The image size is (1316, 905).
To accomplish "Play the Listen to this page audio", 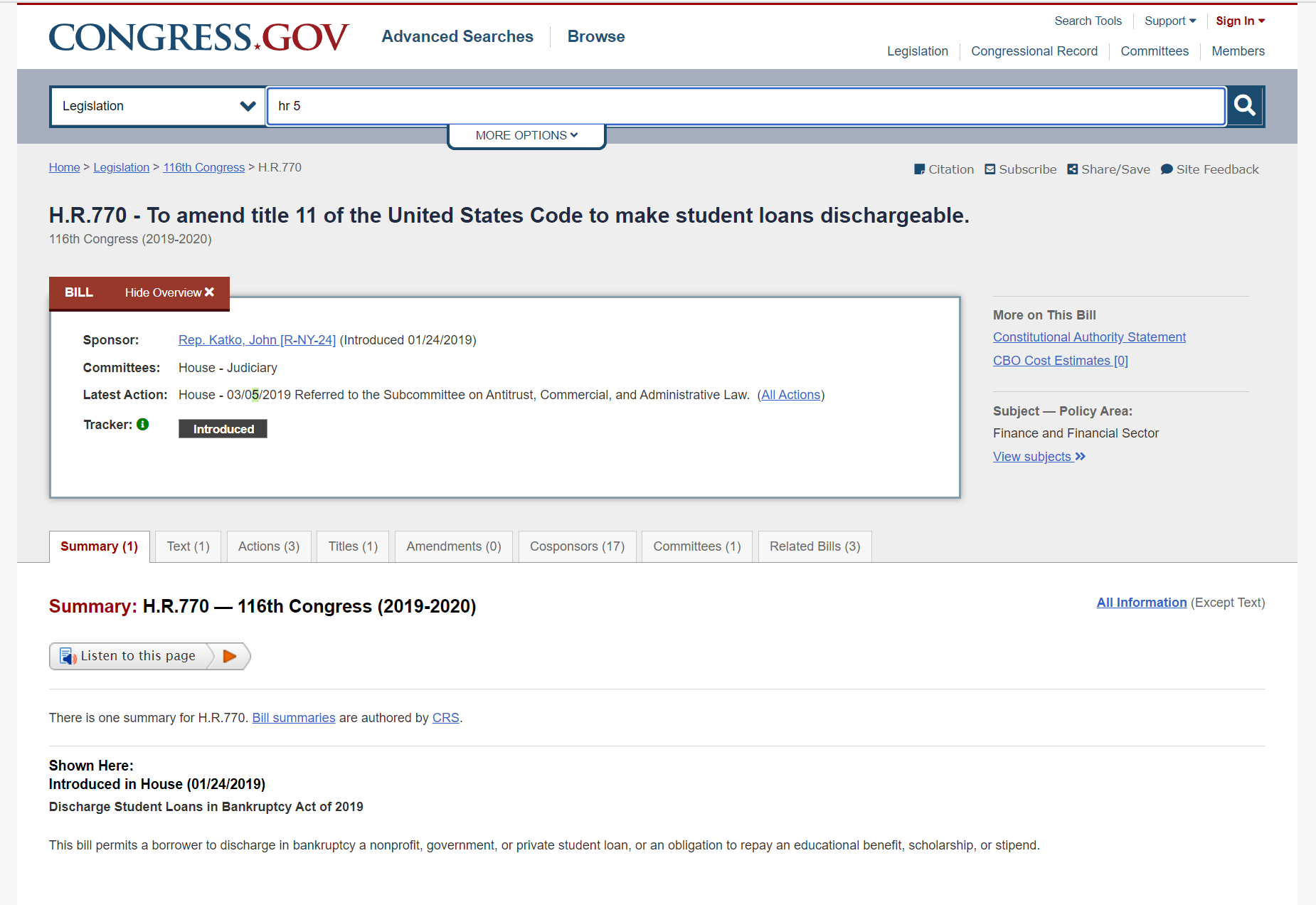I will 230,656.
